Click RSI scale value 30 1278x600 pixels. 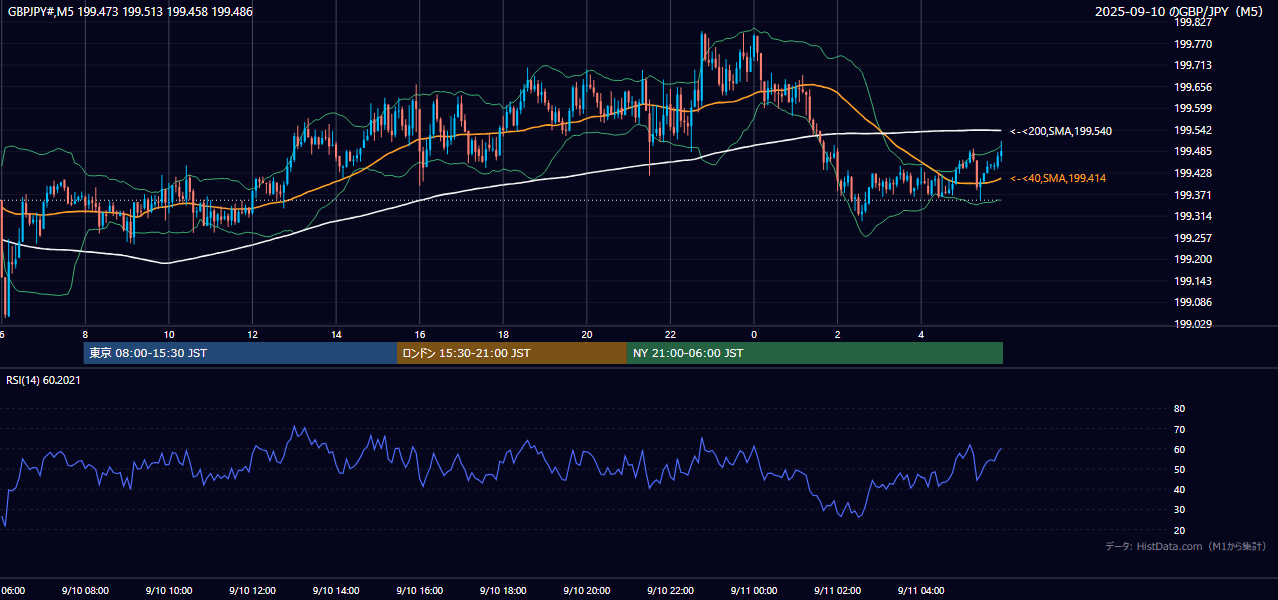(x=1179, y=510)
